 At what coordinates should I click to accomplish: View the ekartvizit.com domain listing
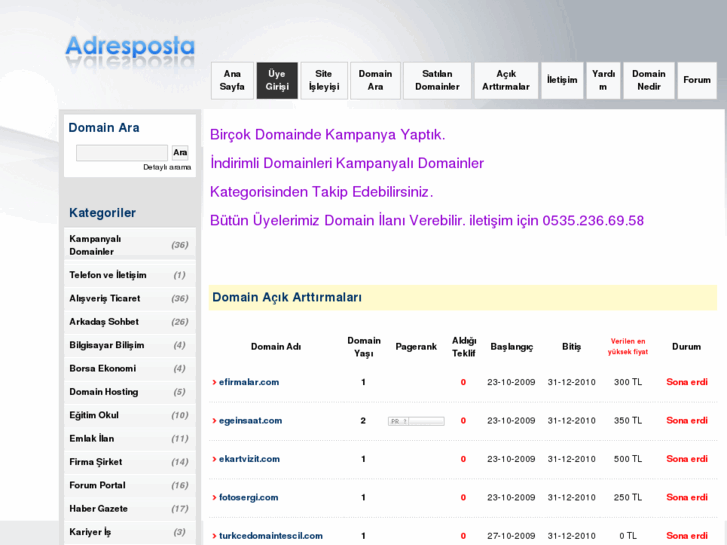point(249,459)
